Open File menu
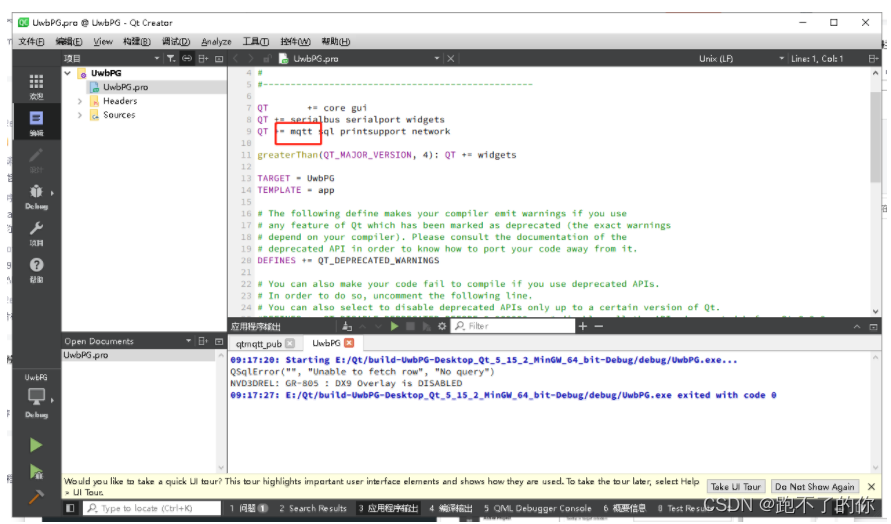This screenshot has width=891, height=524. 31,41
